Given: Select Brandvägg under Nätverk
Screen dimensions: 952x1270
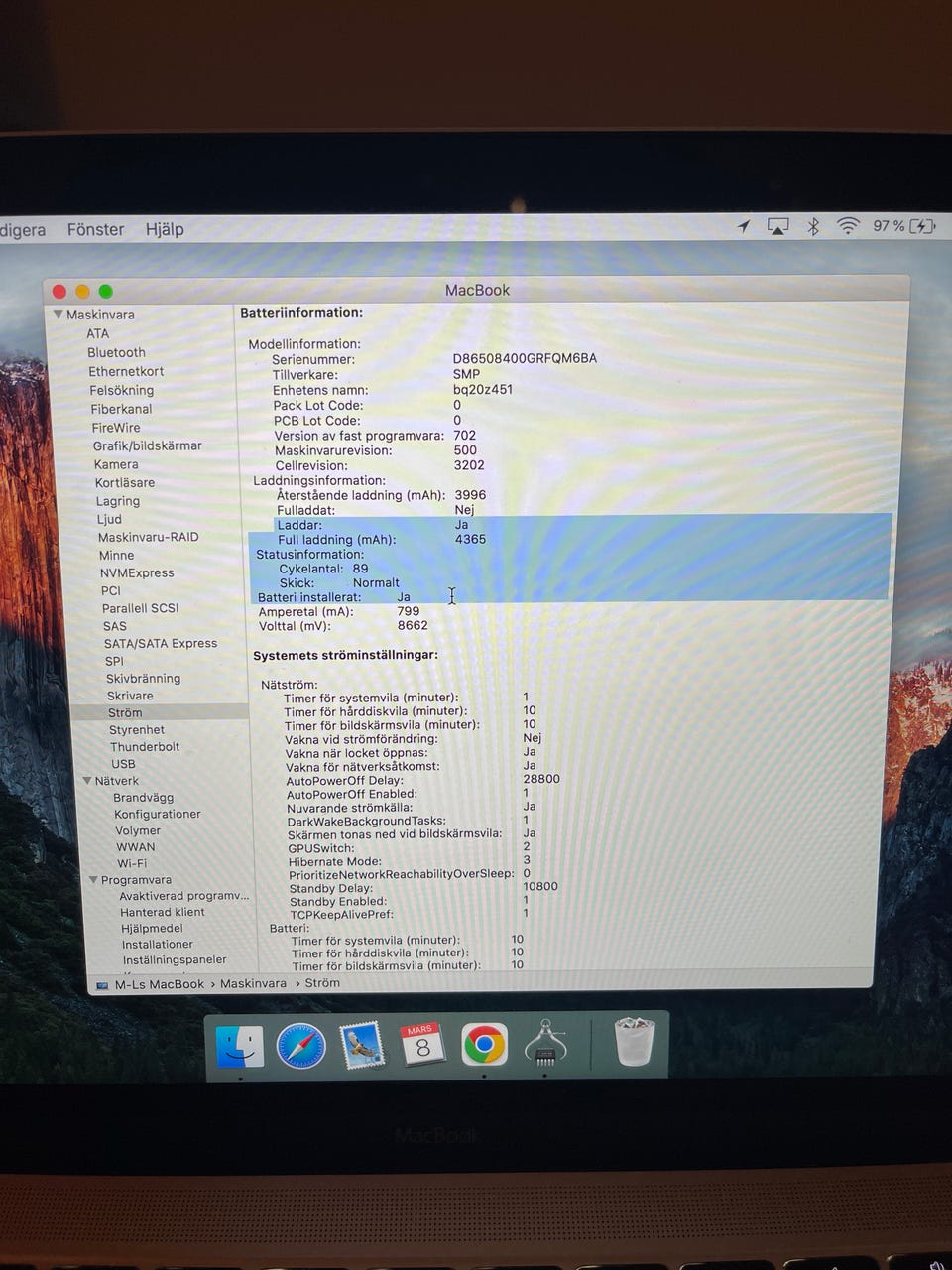Looking at the screenshot, I should pos(143,798).
